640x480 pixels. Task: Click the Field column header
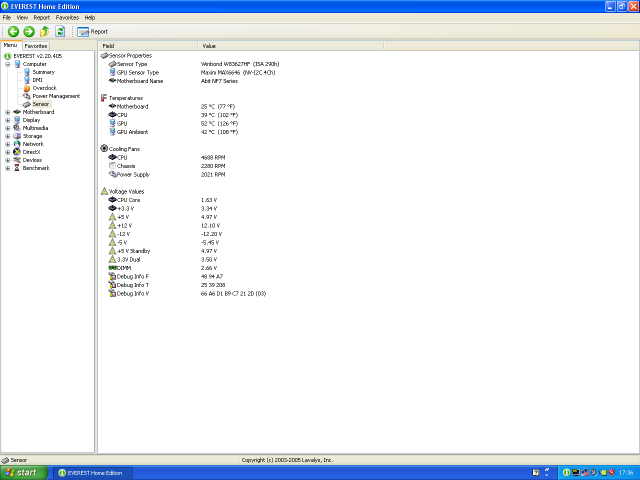click(x=148, y=46)
